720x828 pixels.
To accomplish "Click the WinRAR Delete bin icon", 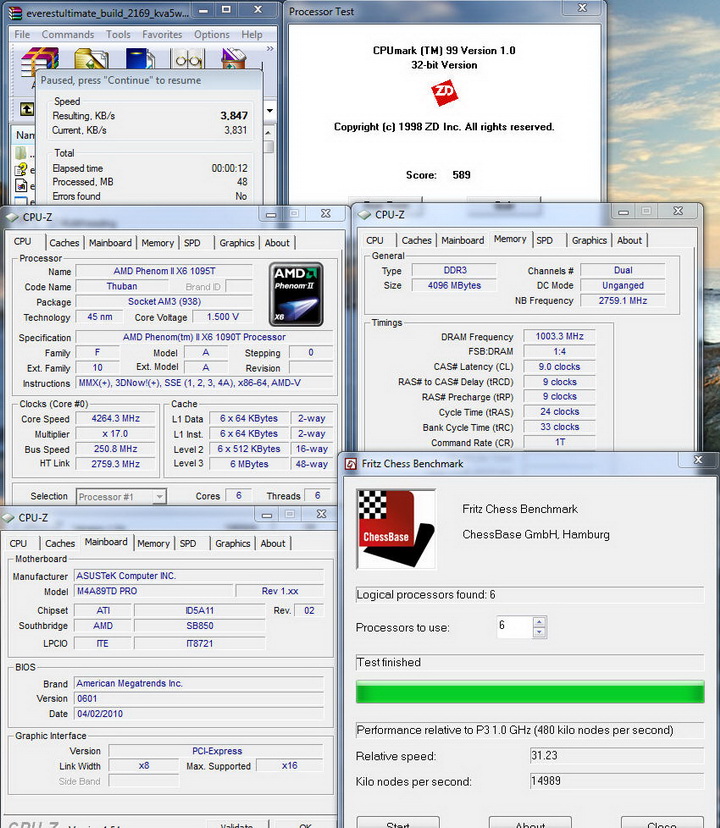I will pos(234,59).
